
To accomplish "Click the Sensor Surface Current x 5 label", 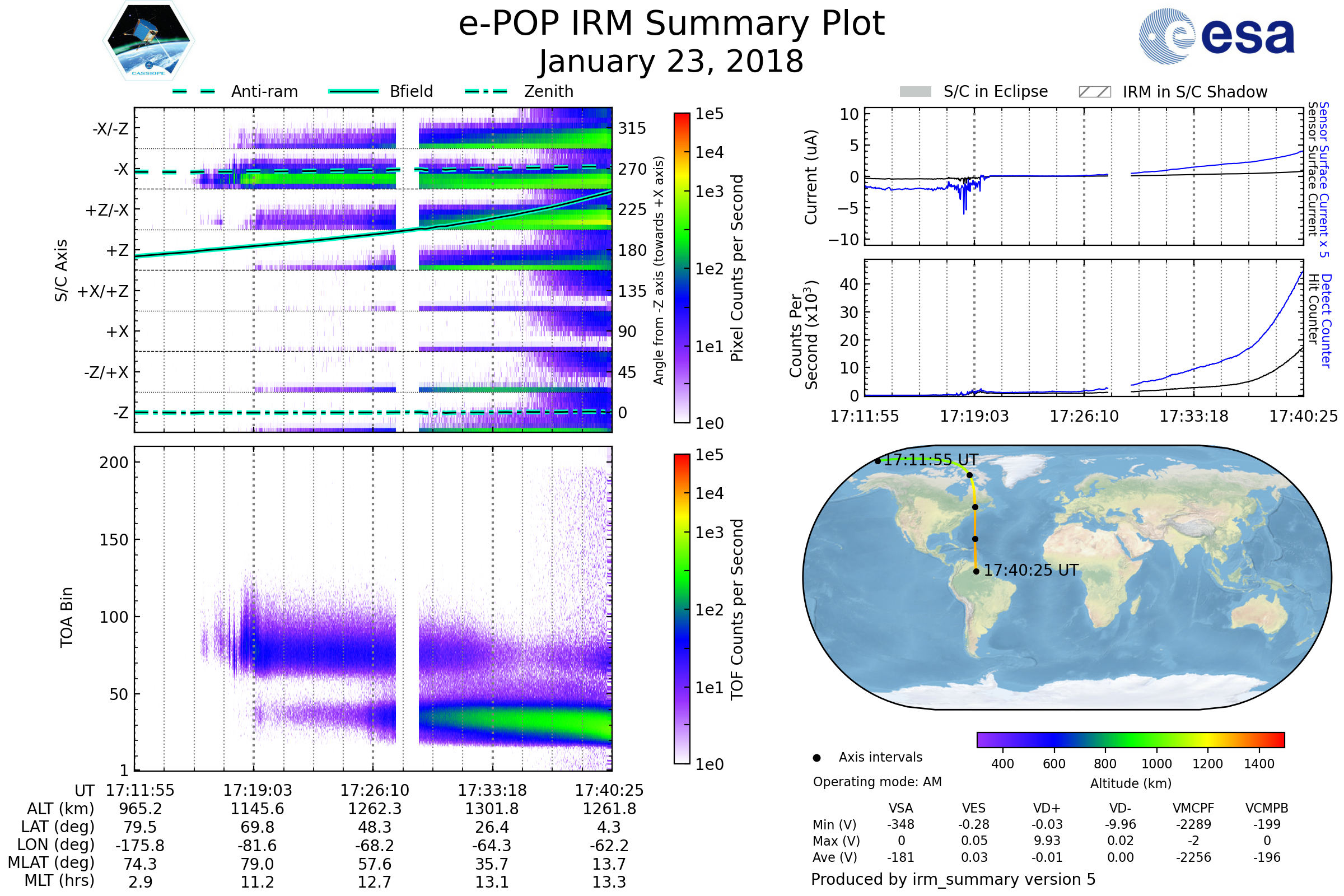I will click(1323, 179).
